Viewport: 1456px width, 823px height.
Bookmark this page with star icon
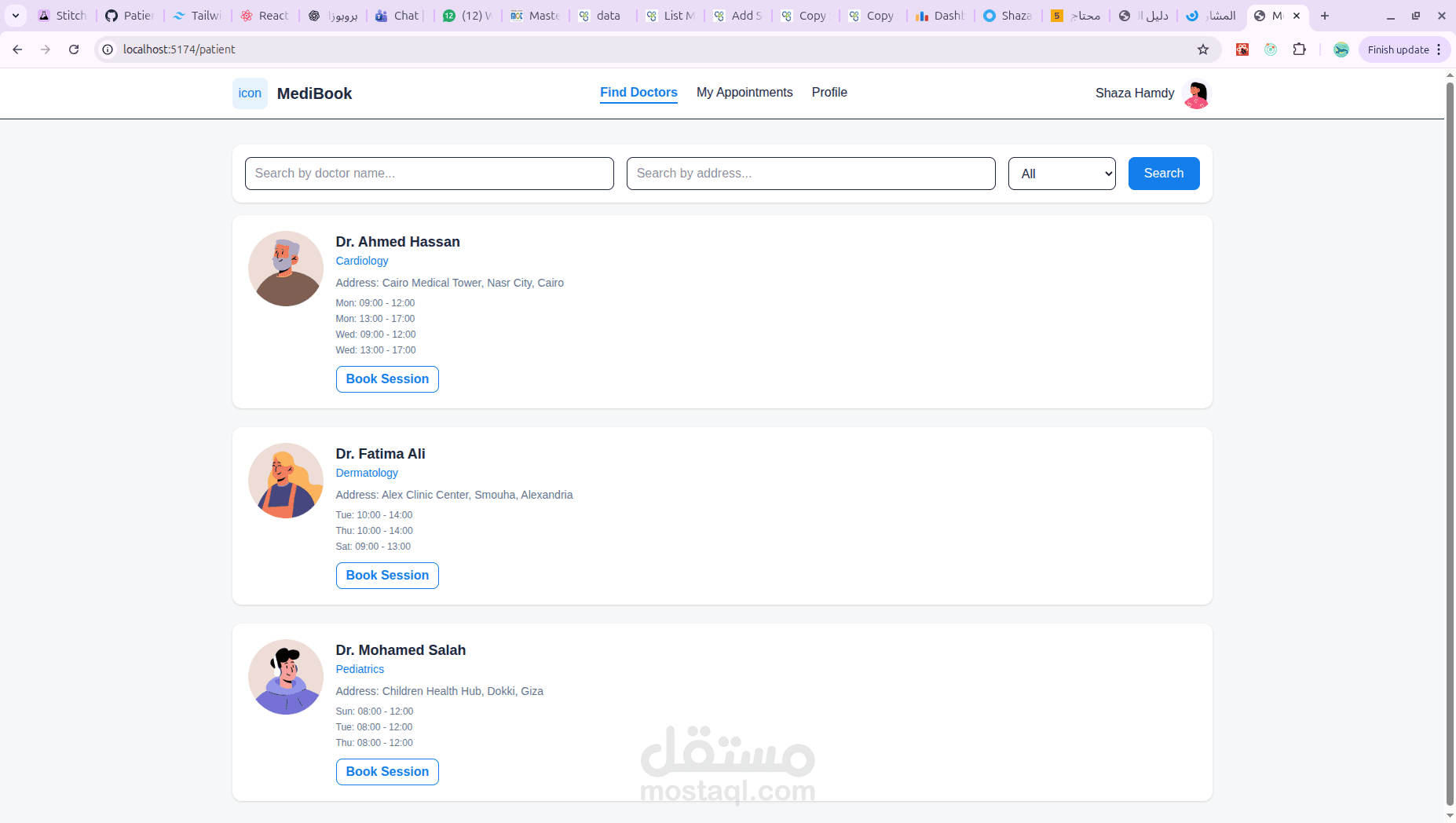click(1203, 49)
